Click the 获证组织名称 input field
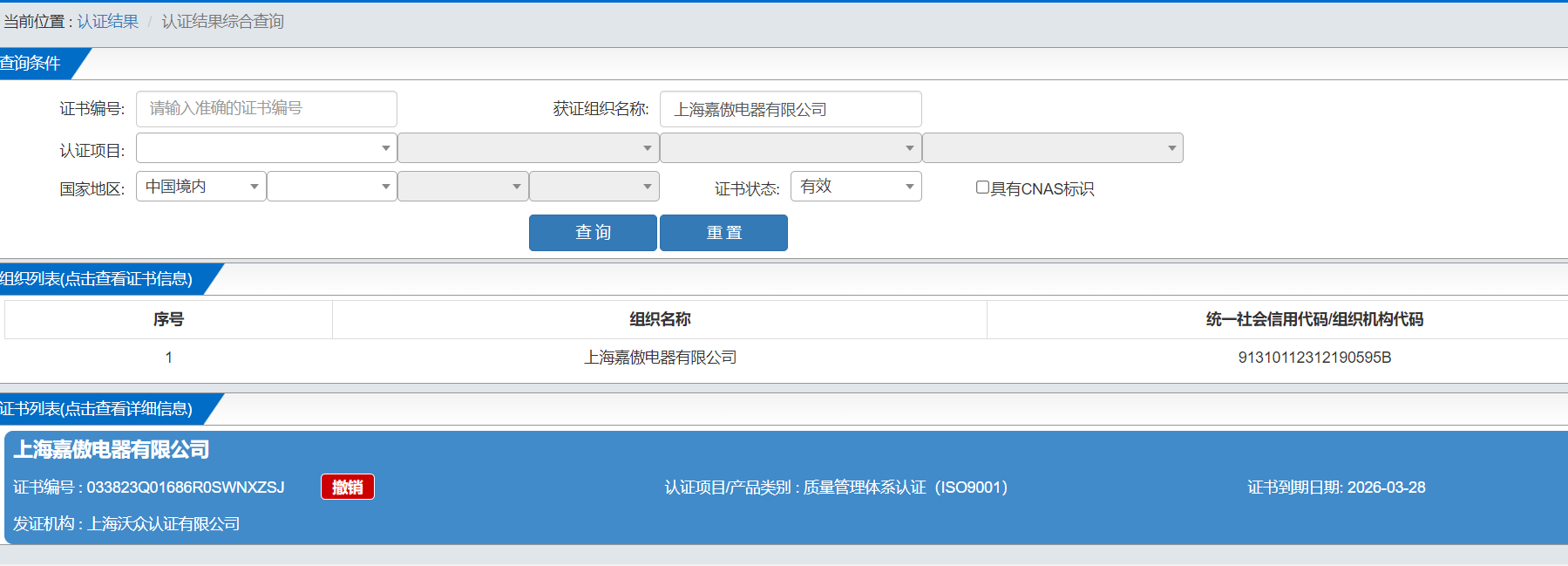 coord(791,109)
